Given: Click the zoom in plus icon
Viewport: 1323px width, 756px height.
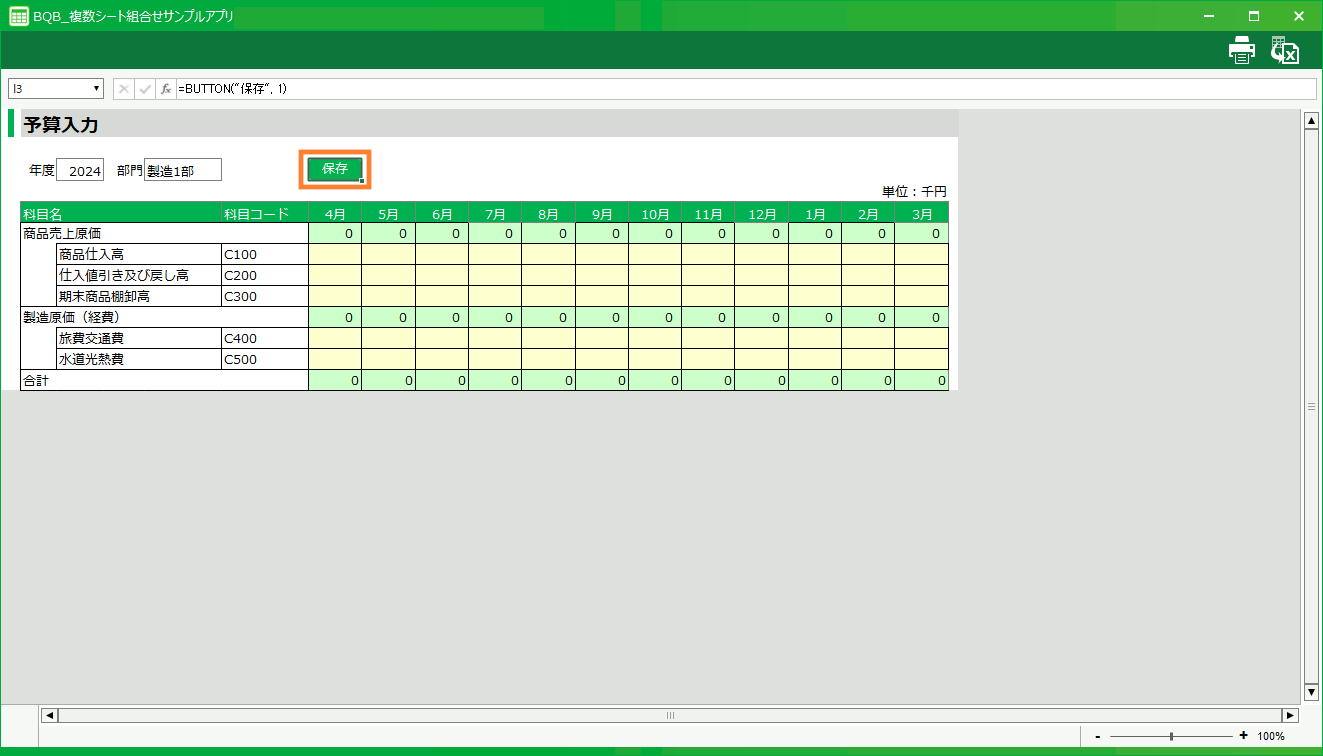Looking at the screenshot, I should (1243, 736).
